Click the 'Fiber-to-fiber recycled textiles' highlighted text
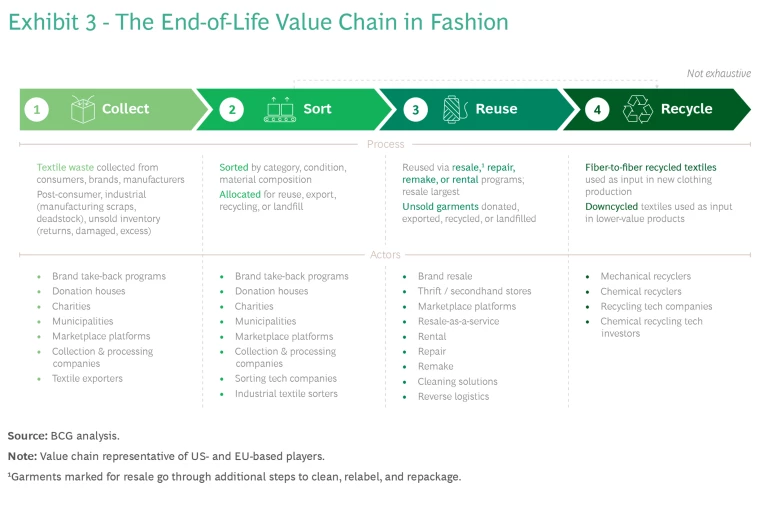The width and height of the screenshot is (768, 508). pyautogui.click(x=650, y=167)
